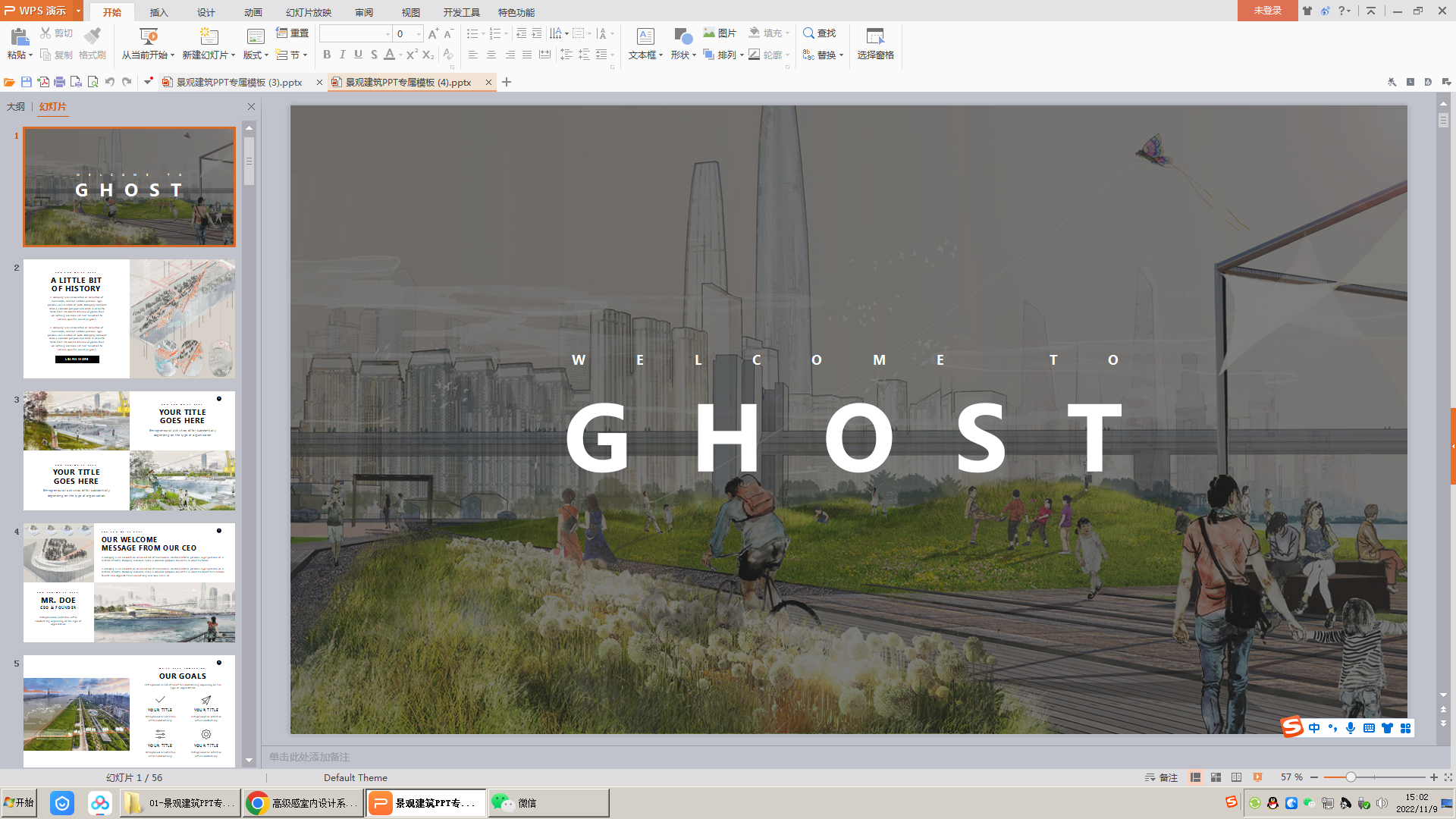
Task: Toggle Subscript formatting
Action: (428, 55)
